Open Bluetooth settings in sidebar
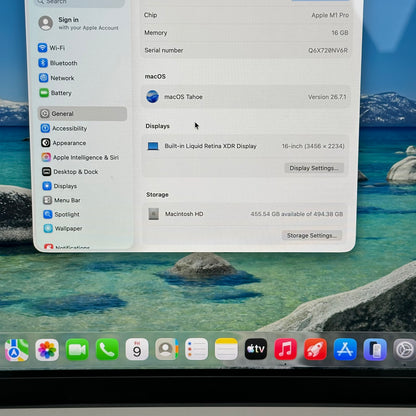This screenshot has width=416, height=416. (x=58, y=63)
